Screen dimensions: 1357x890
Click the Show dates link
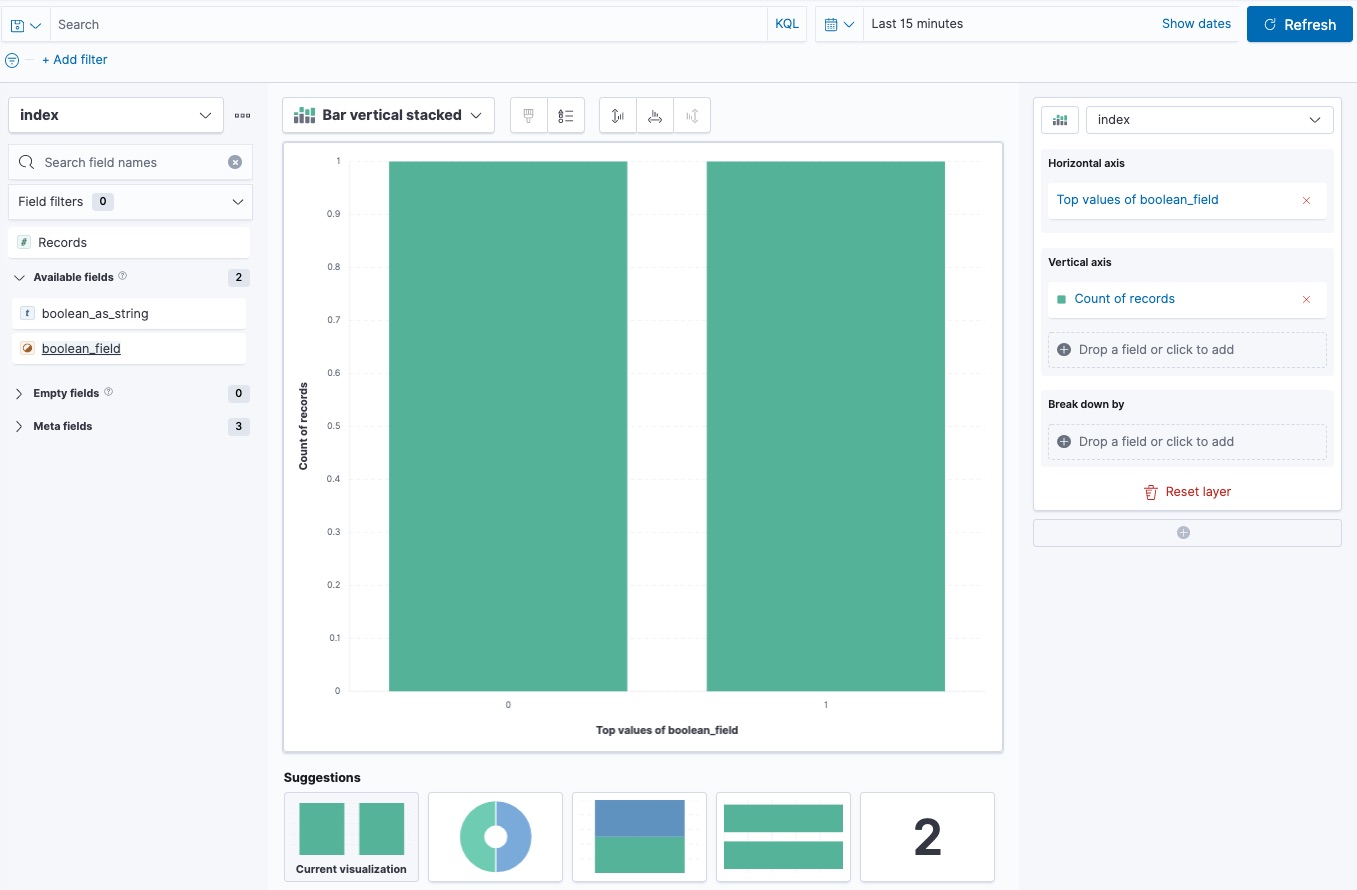pos(1196,24)
